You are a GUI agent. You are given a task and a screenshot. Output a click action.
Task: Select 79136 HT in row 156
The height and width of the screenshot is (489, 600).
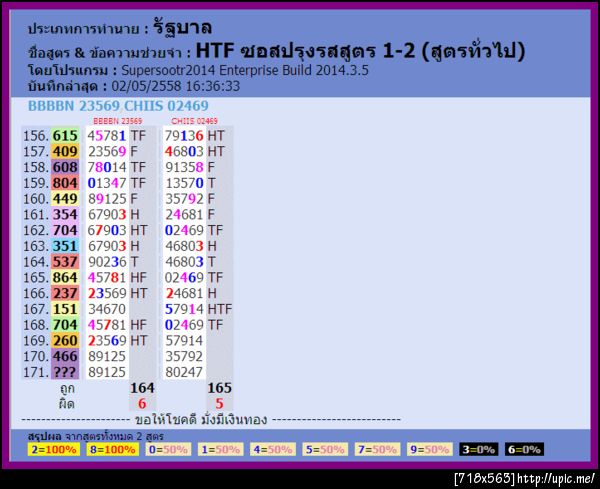pyautogui.click(x=194, y=136)
